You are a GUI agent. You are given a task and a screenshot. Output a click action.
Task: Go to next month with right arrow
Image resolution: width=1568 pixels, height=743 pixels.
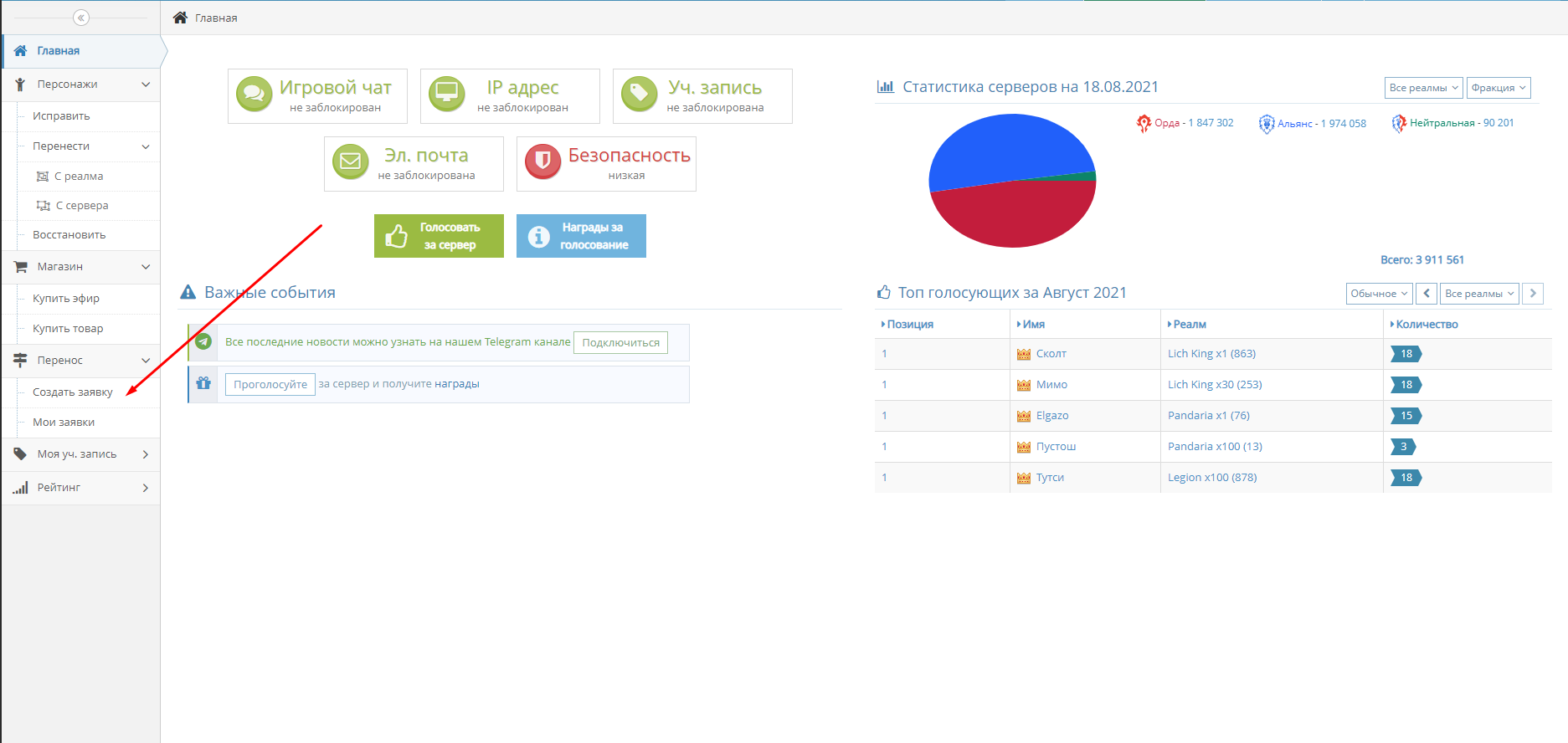coord(1533,294)
